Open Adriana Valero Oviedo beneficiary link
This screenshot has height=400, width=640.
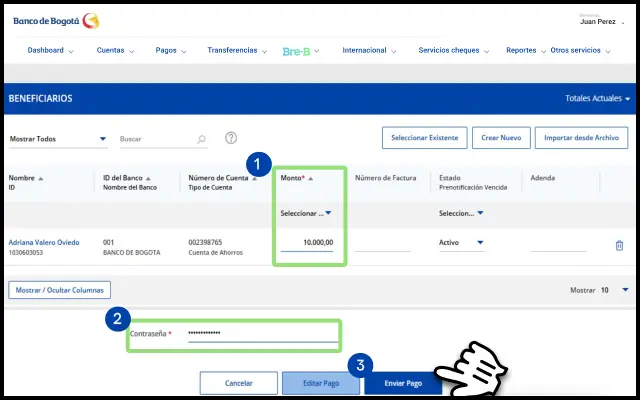pos(44,242)
